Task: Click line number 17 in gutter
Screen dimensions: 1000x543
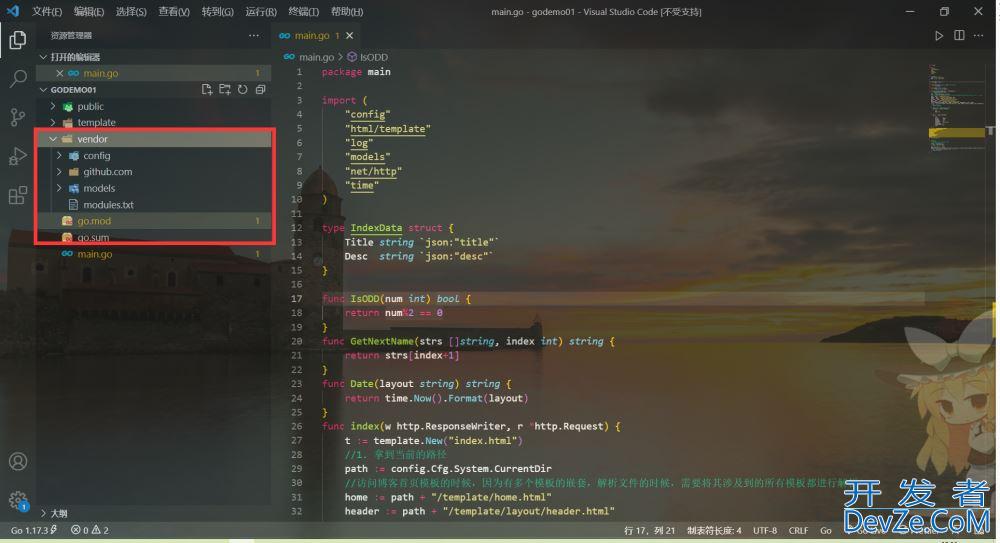Action: point(297,299)
